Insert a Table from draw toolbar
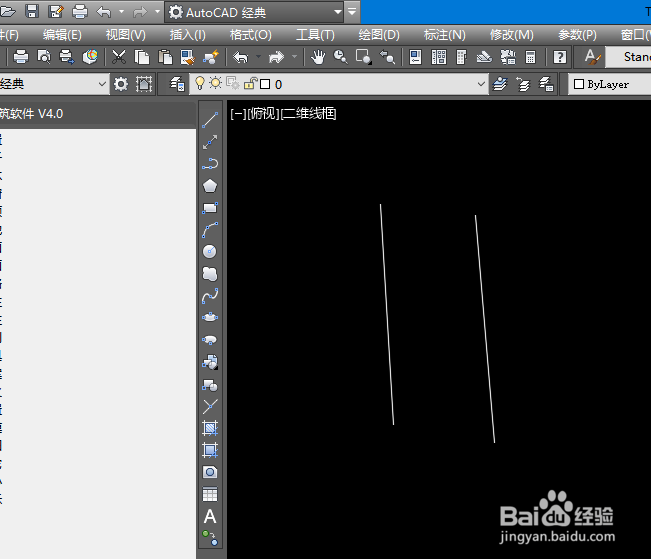Image resolution: width=651 pixels, height=559 pixels. [x=210, y=494]
